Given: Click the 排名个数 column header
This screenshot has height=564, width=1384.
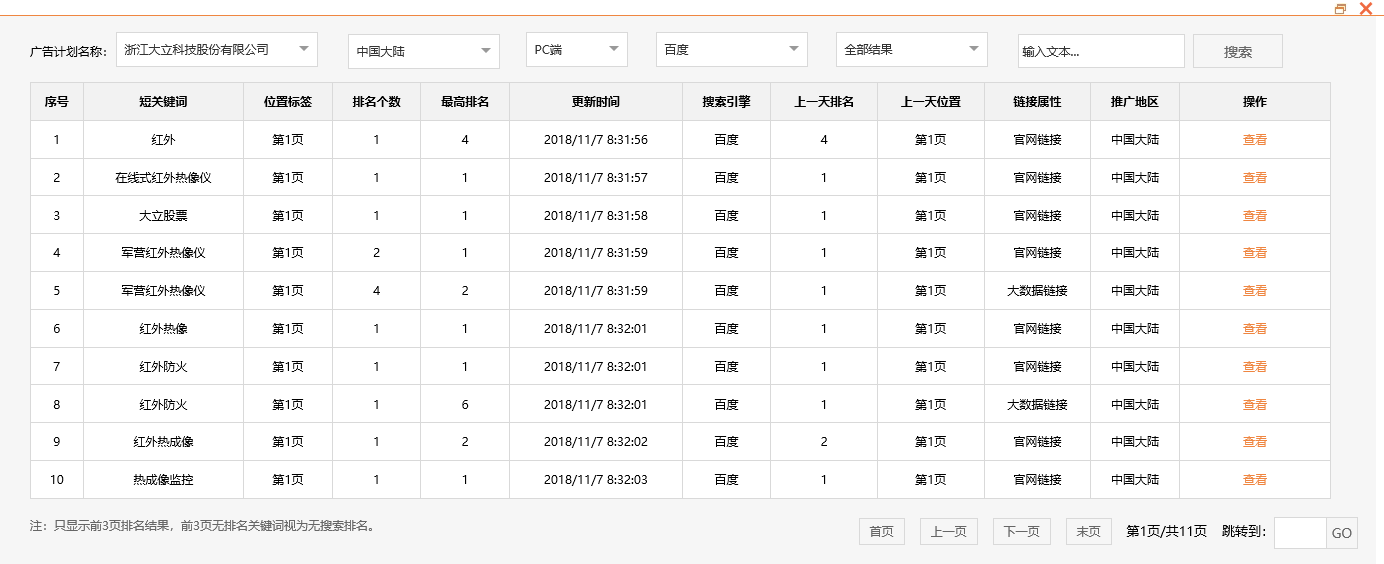Looking at the screenshot, I should 376,102.
